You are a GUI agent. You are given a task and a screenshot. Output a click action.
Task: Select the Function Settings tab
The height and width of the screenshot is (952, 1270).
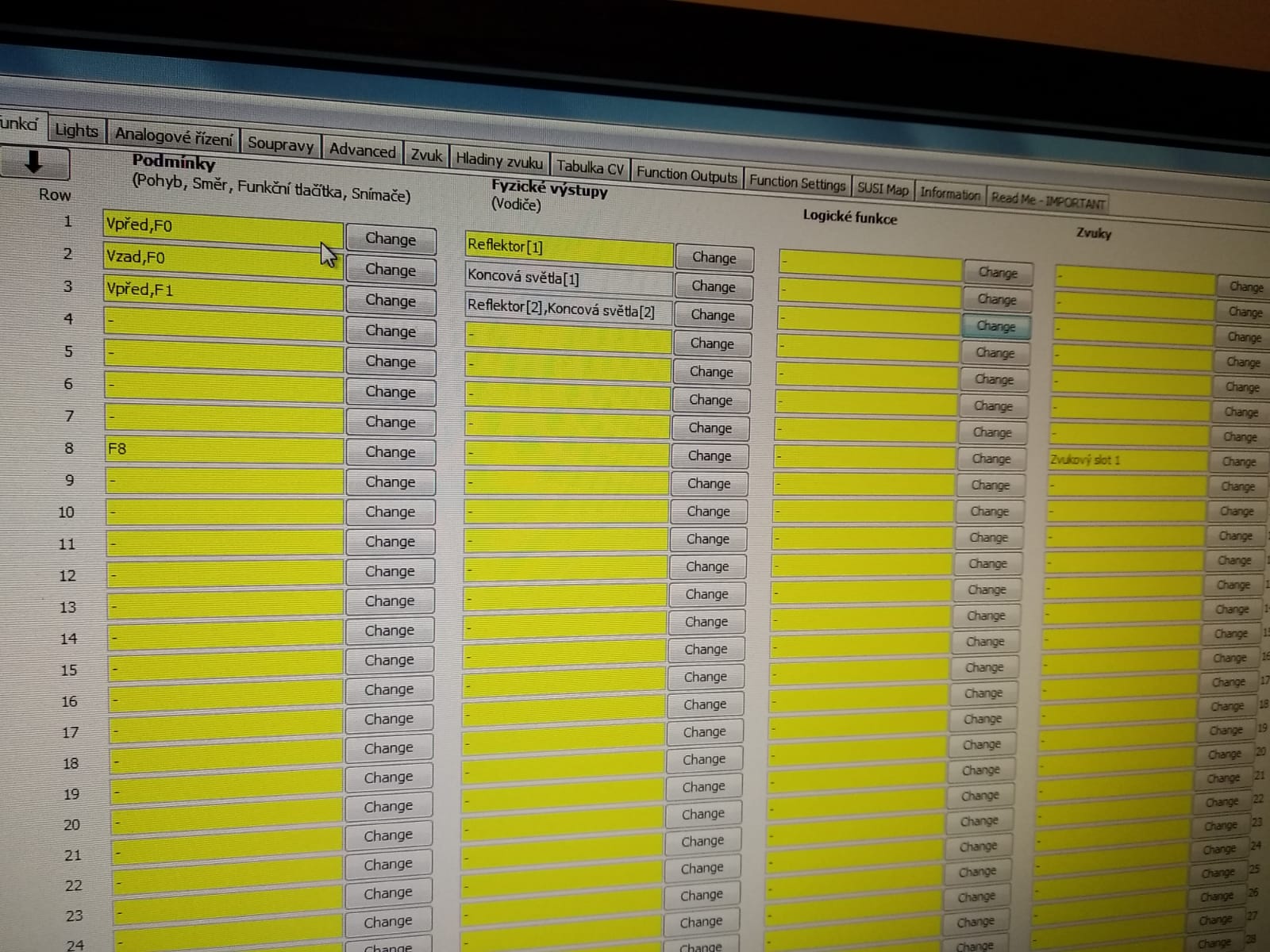coord(797,182)
